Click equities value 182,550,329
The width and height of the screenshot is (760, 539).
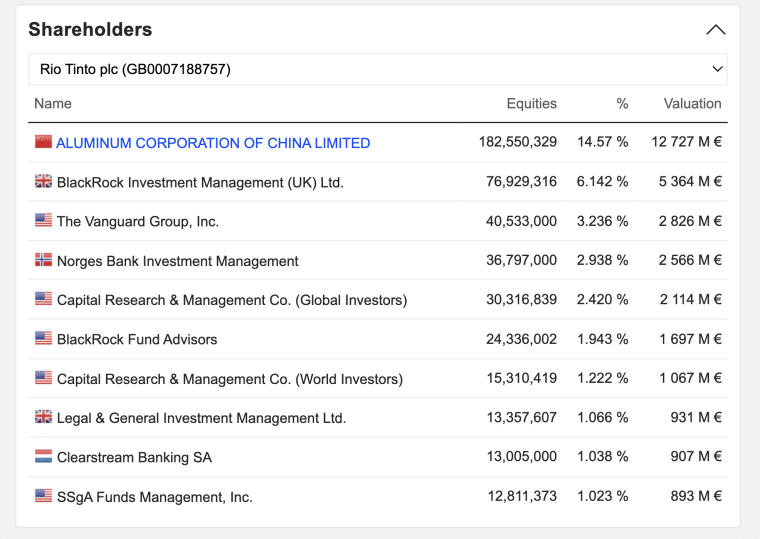(518, 142)
